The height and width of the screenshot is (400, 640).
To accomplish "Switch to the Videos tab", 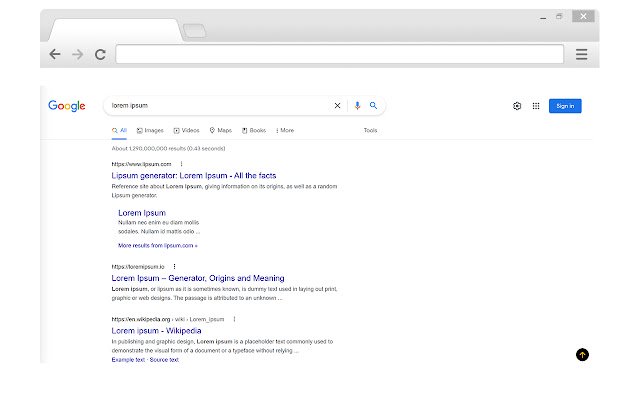I will (186, 131).
